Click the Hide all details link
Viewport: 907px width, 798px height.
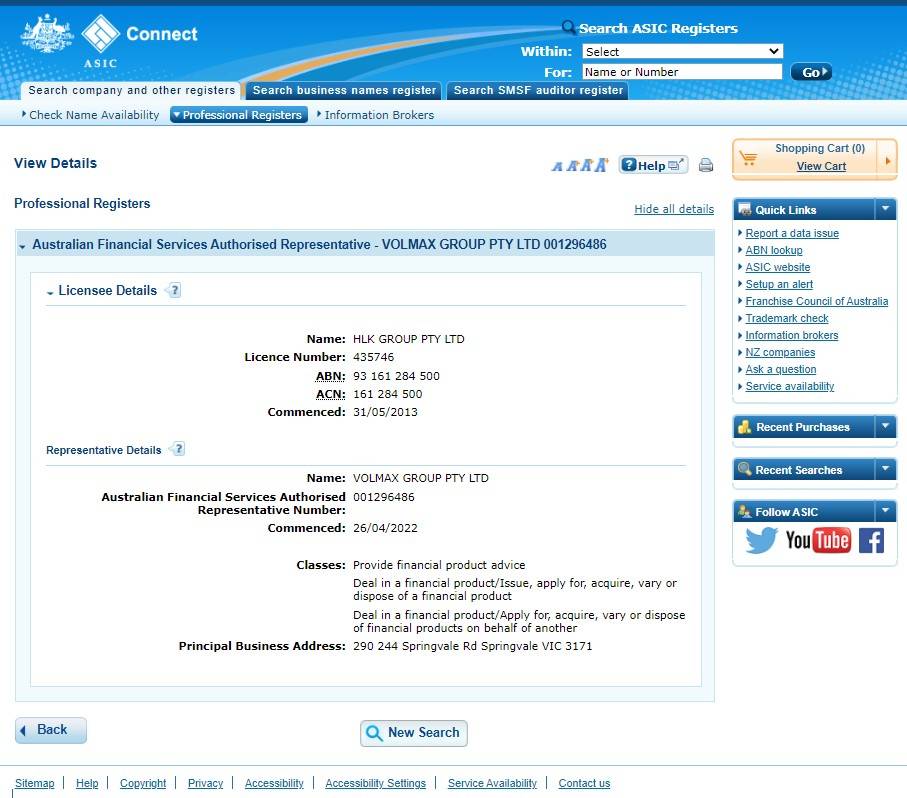(x=673, y=209)
